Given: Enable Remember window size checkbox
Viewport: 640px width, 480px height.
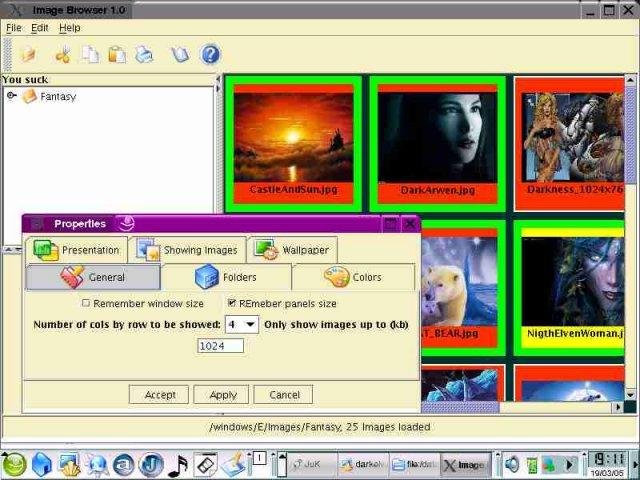Looking at the screenshot, I should tap(86, 303).
